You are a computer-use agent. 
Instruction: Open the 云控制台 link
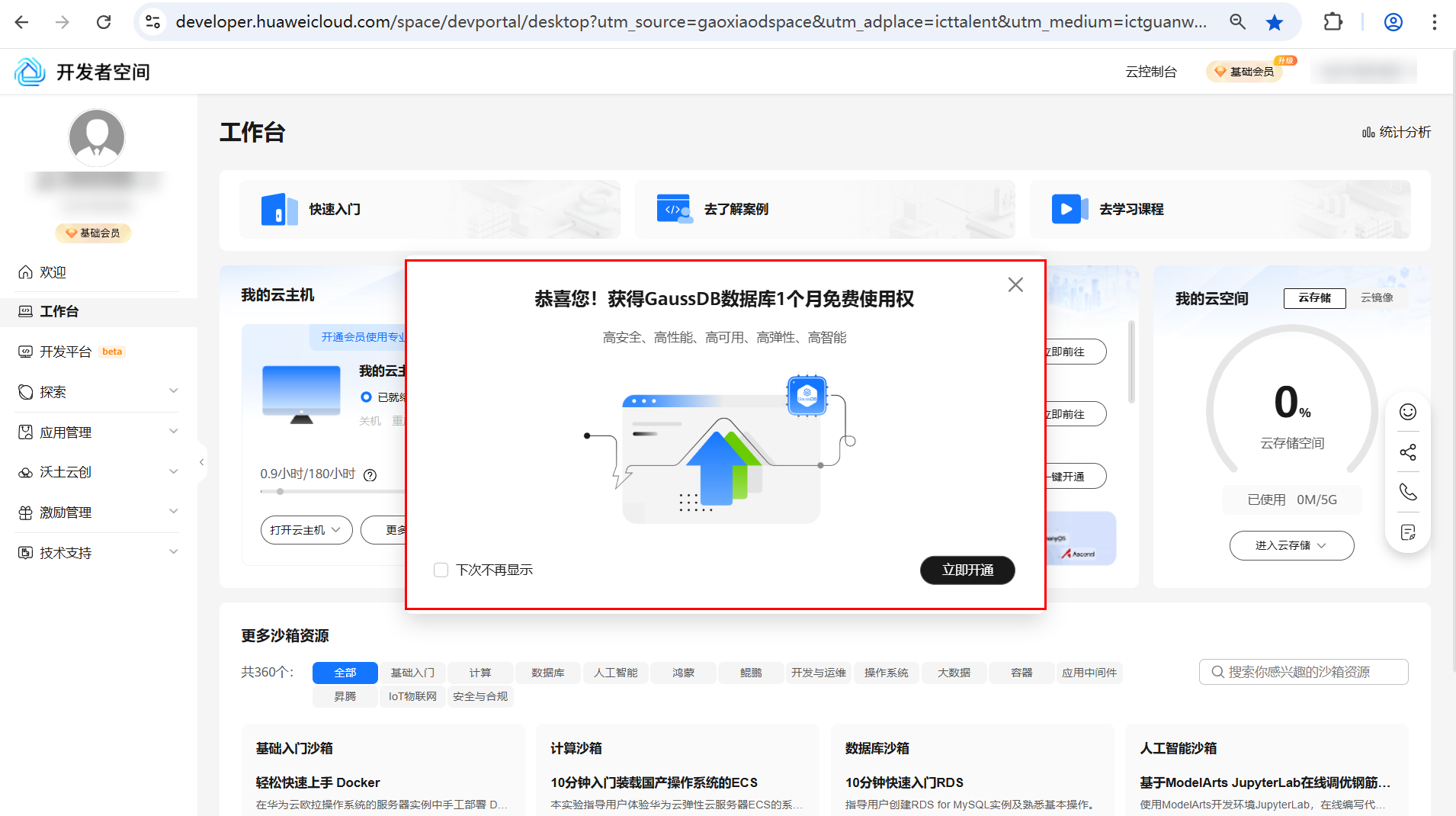point(1150,72)
